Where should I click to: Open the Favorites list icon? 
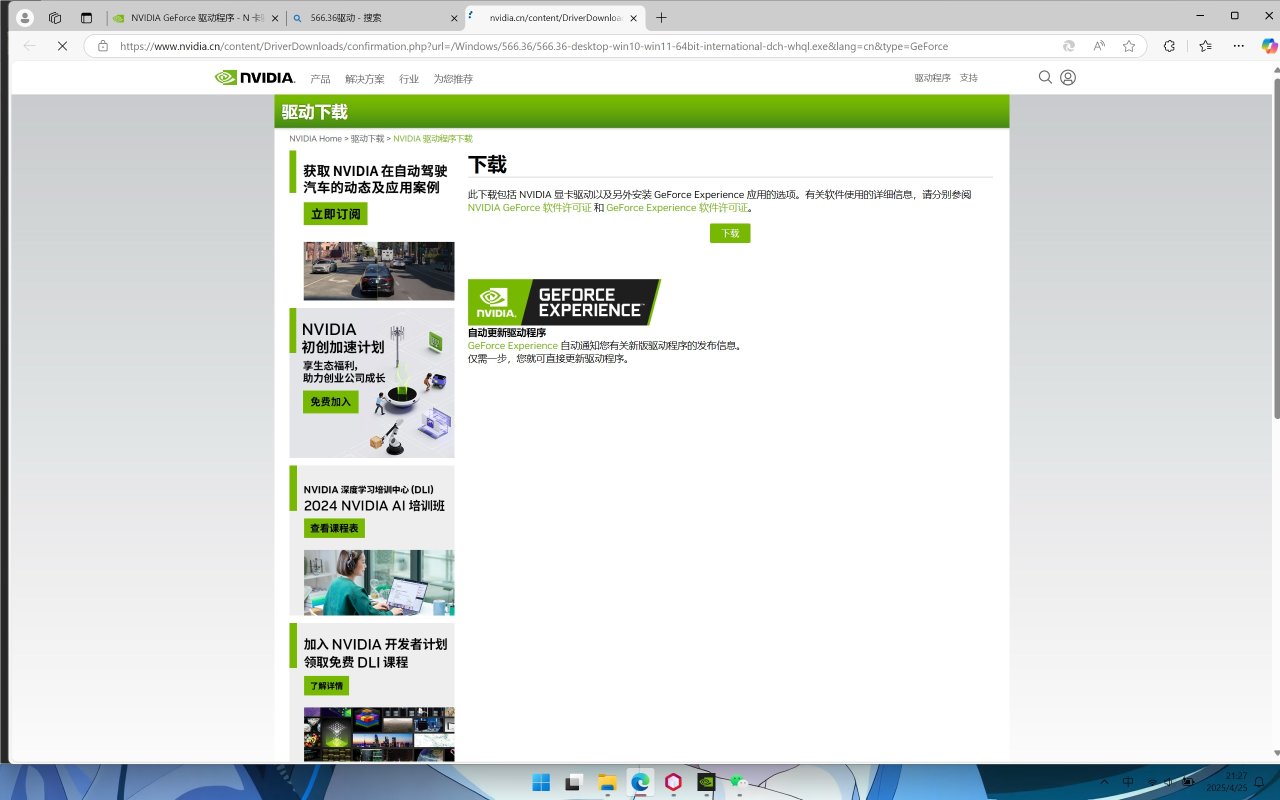[x=1205, y=46]
